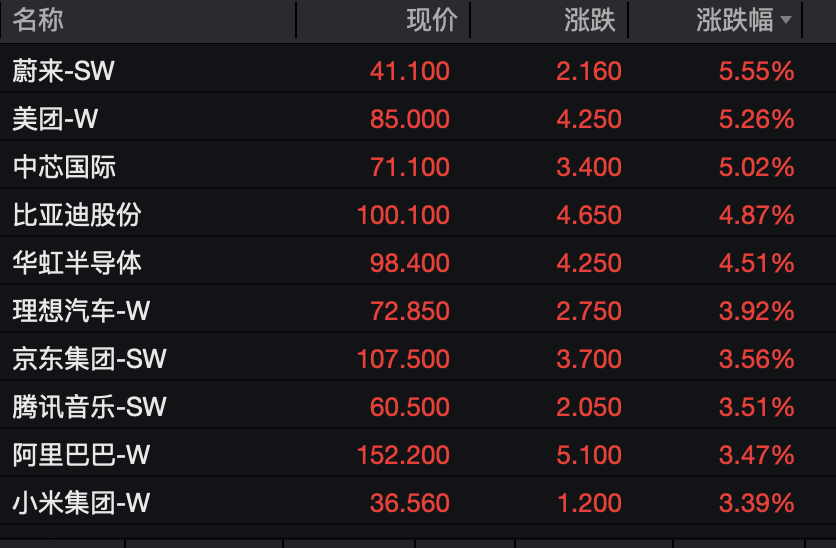This screenshot has height=548, width=836.
Task: Click 比亚迪股份 change value 4.650
Action: pos(589,215)
